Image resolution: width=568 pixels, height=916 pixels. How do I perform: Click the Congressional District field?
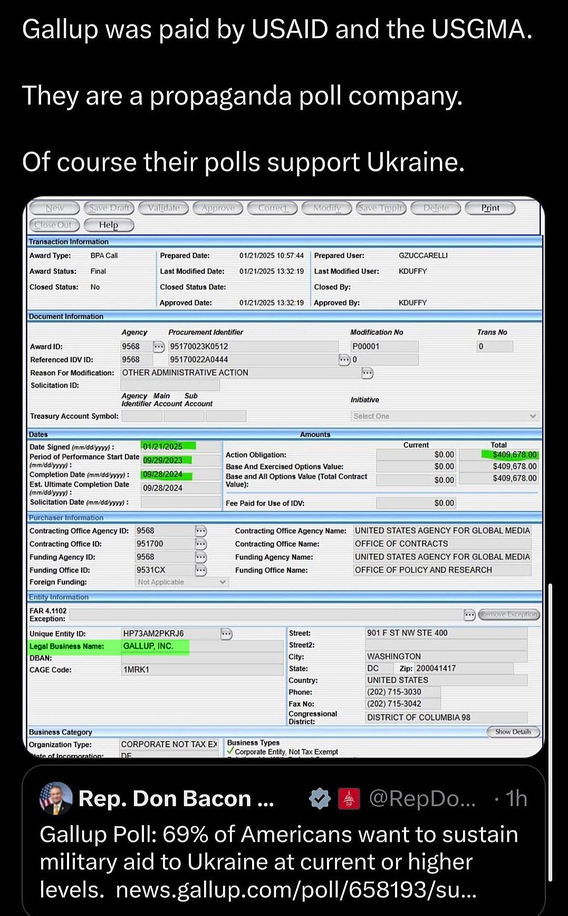pos(446,717)
